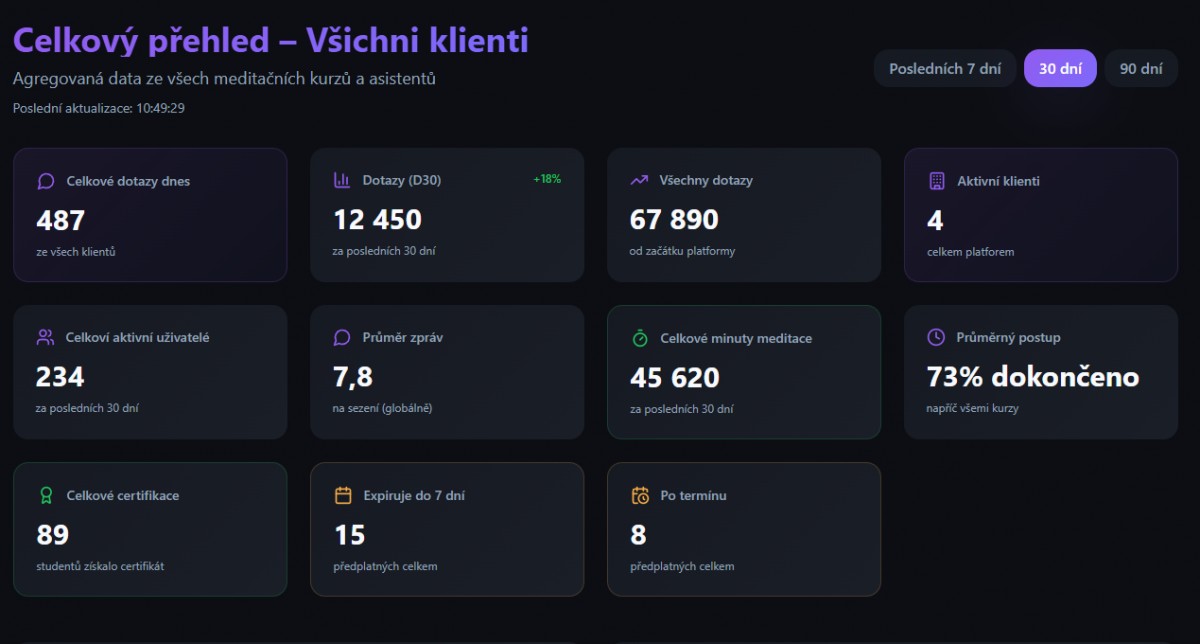Select the active 30 dní filter button
Screen dimensions: 1200x644
pyautogui.click(x=1060, y=68)
